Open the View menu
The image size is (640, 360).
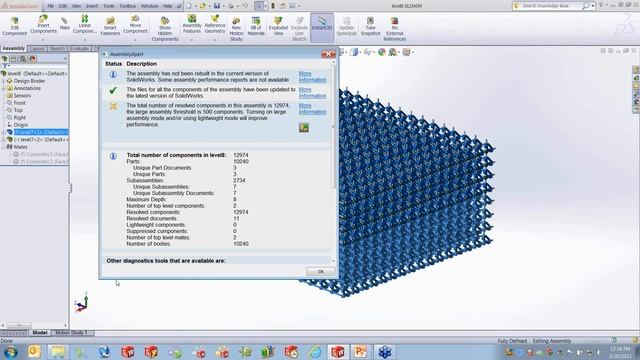coord(76,6)
